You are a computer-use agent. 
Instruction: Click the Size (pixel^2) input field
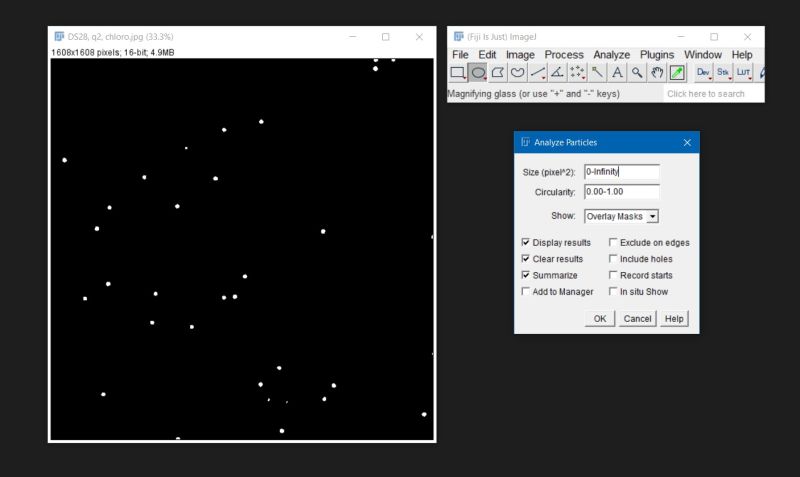point(621,172)
